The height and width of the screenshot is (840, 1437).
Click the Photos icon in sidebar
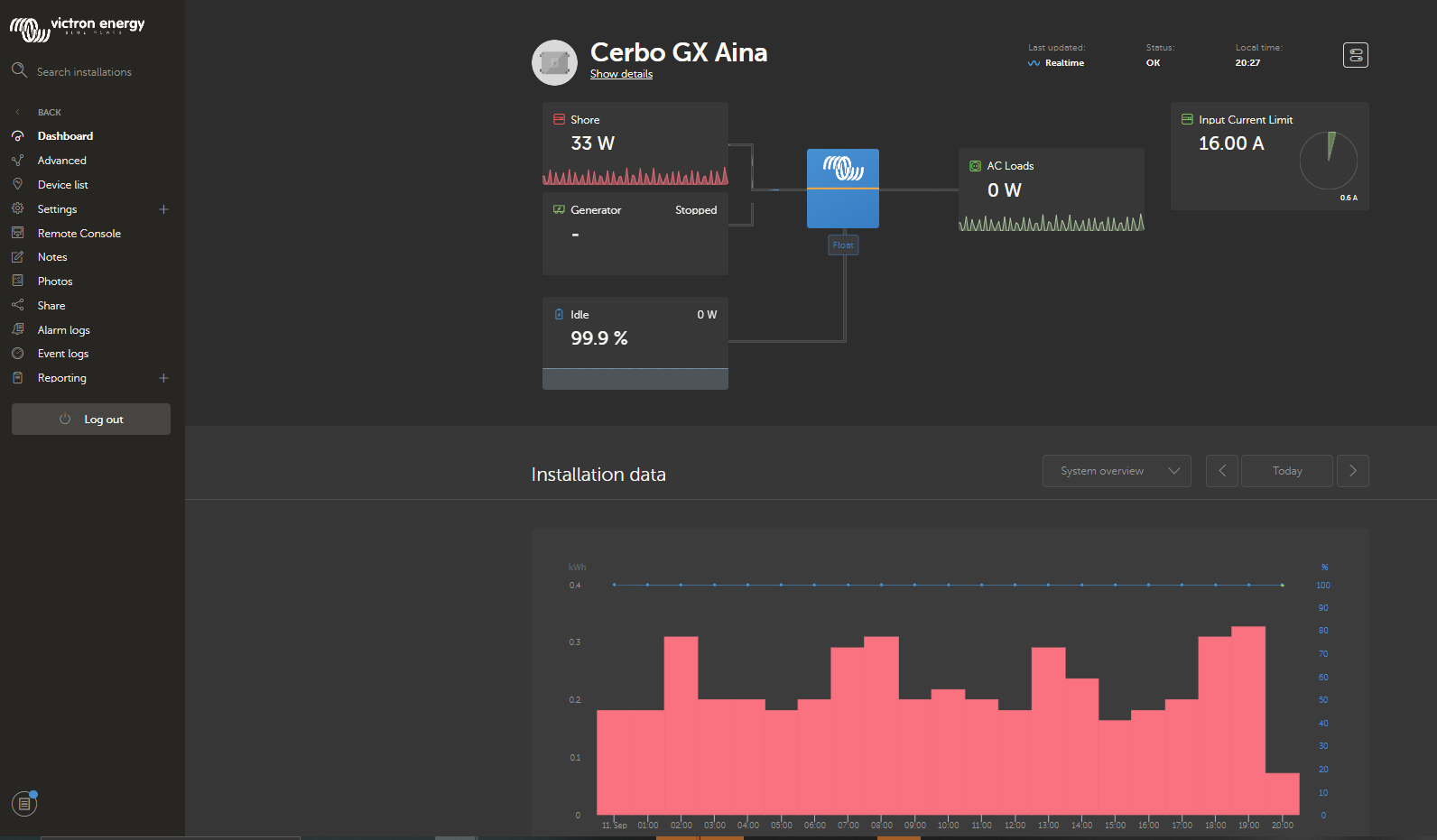(17, 281)
